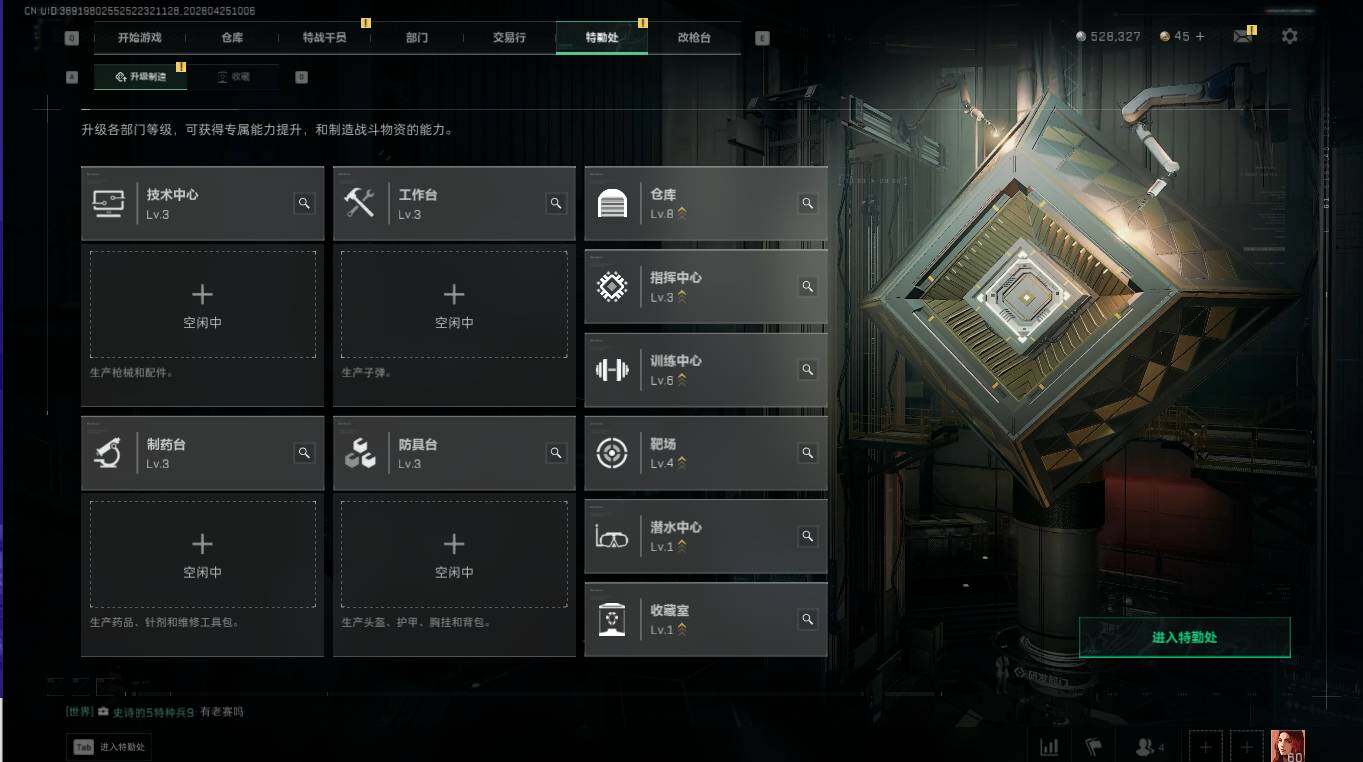1363x762 pixels.
Task: Click the player avatar portrait
Action: [x=1288, y=746]
